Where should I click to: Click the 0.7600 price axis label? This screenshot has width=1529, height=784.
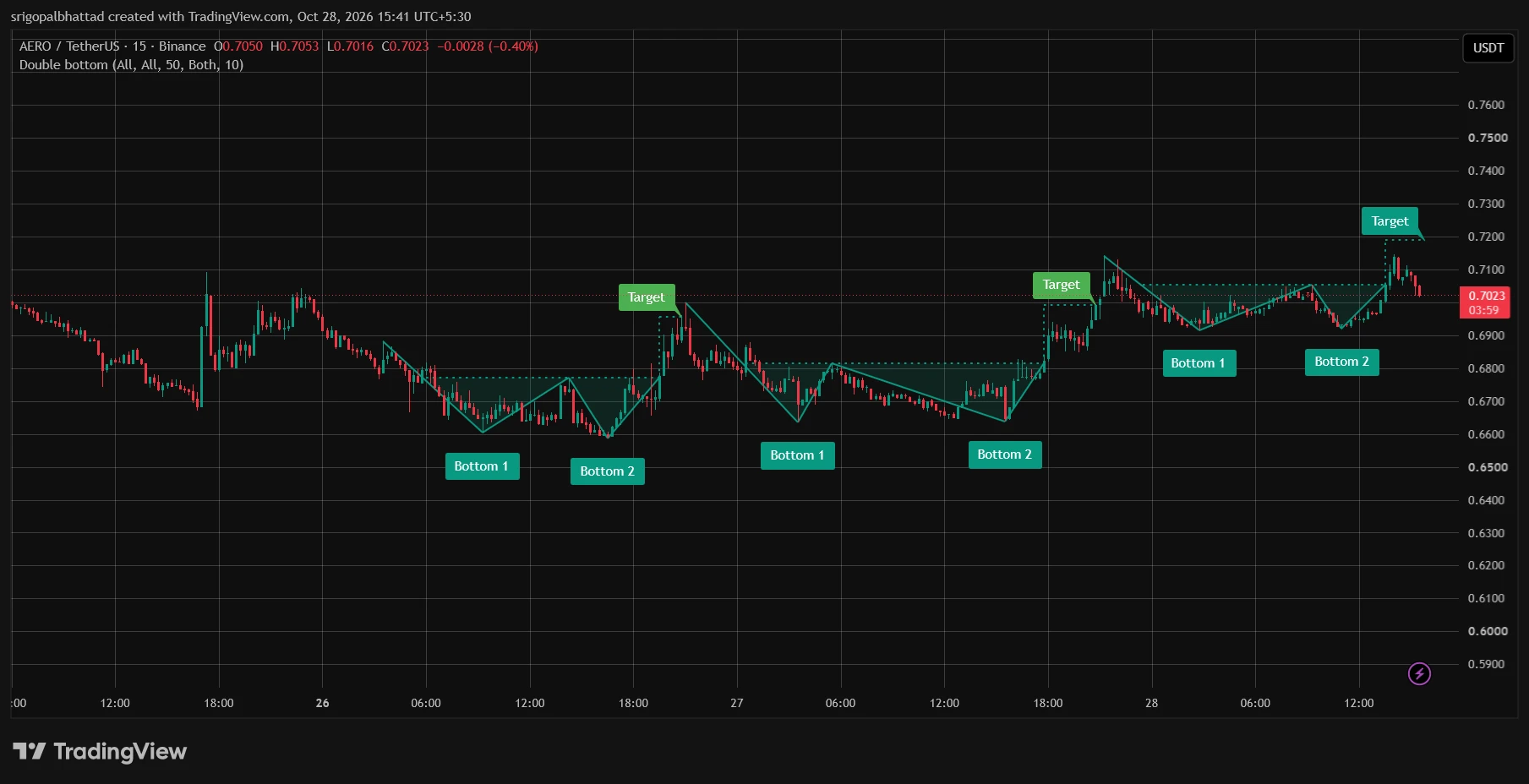click(x=1486, y=105)
